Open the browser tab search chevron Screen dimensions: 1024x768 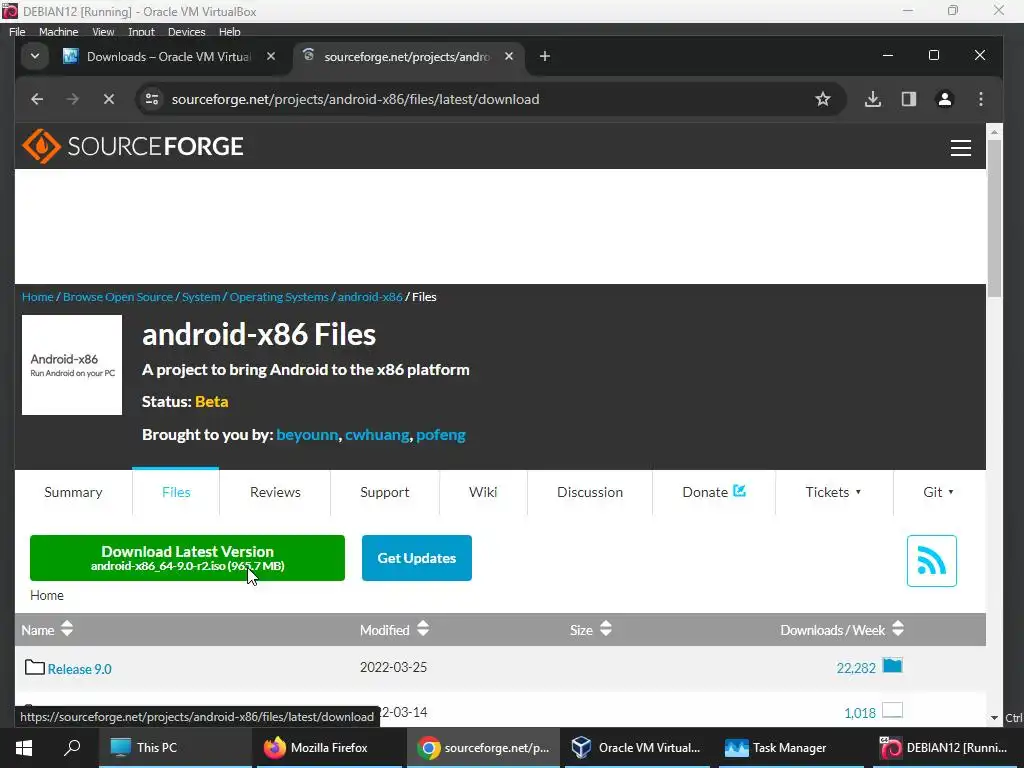click(x=35, y=56)
